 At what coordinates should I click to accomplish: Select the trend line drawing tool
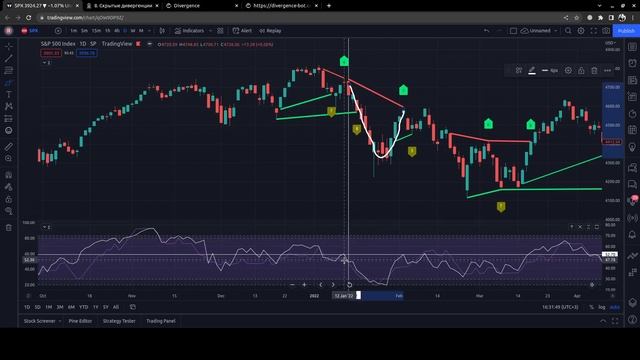[9, 58]
